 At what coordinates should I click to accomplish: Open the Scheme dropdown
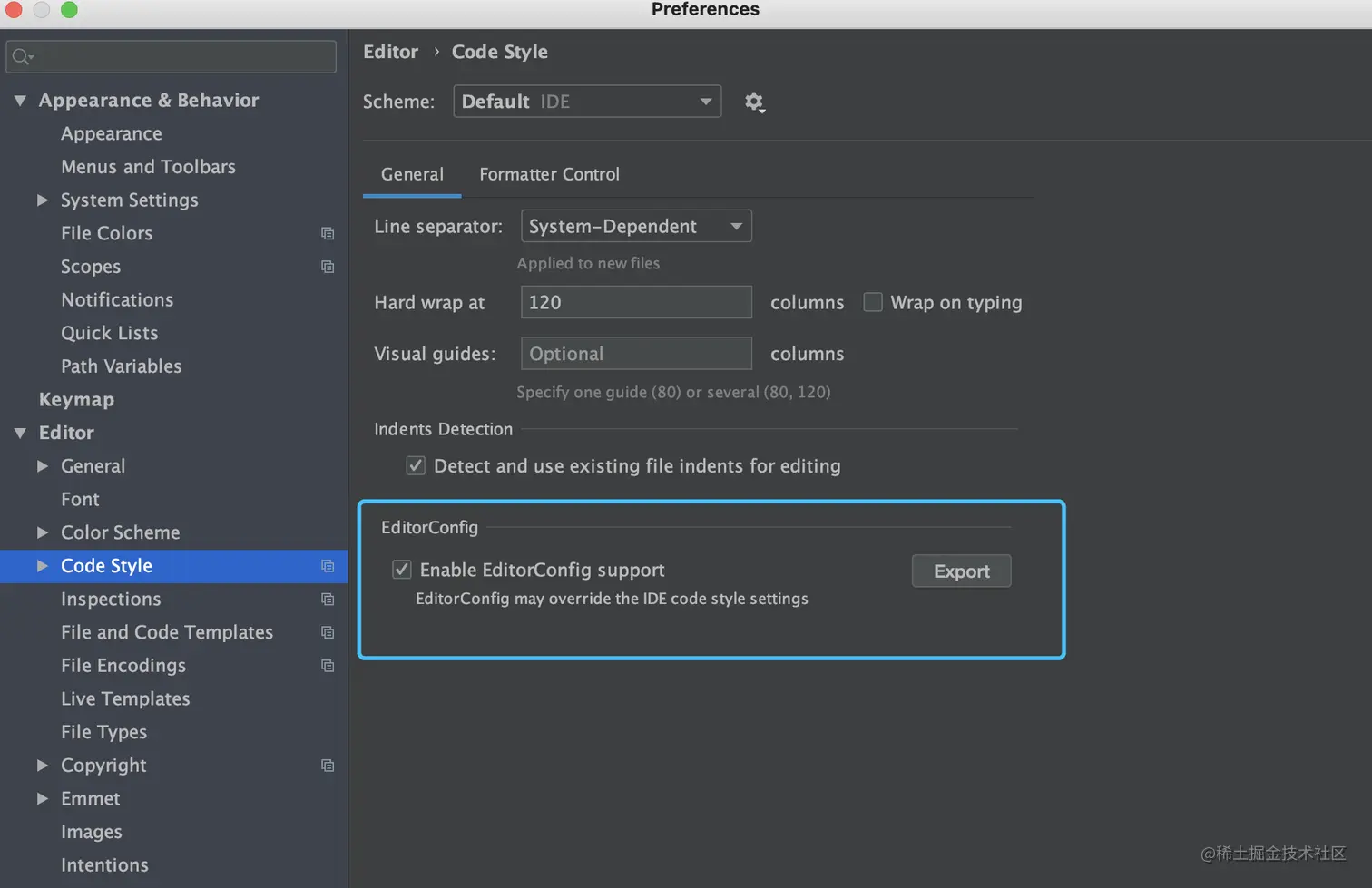[x=587, y=102]
